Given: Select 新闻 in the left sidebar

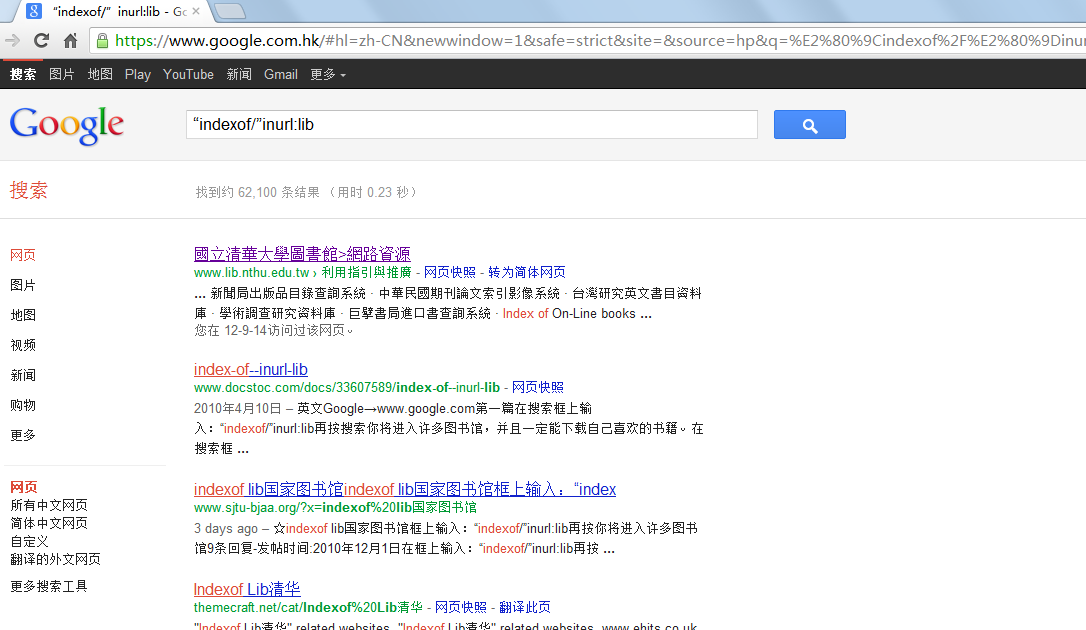Looking at the screenshot, I should pos(23,375).
